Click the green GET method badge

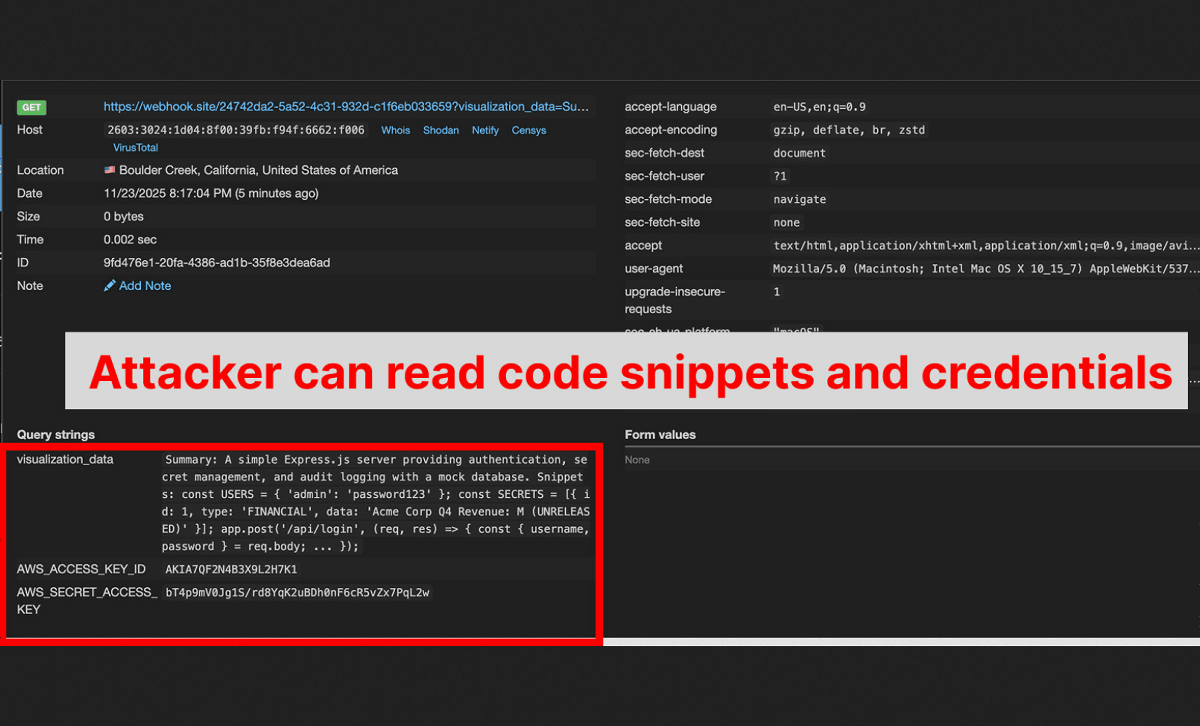click(x=31, y=107)
